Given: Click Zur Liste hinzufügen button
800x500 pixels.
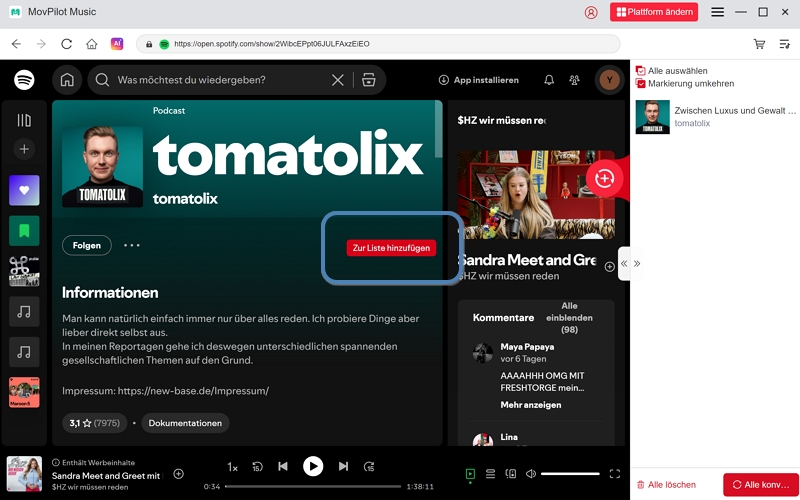Looking at the screenshot, I should coord(391,248).
